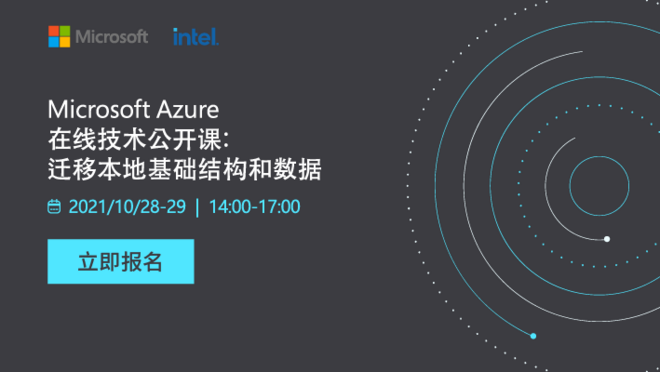The width and height of the screenshot is (660, 372).
Task: Click the white dot ending the gray arc
Action: point(607,239)
